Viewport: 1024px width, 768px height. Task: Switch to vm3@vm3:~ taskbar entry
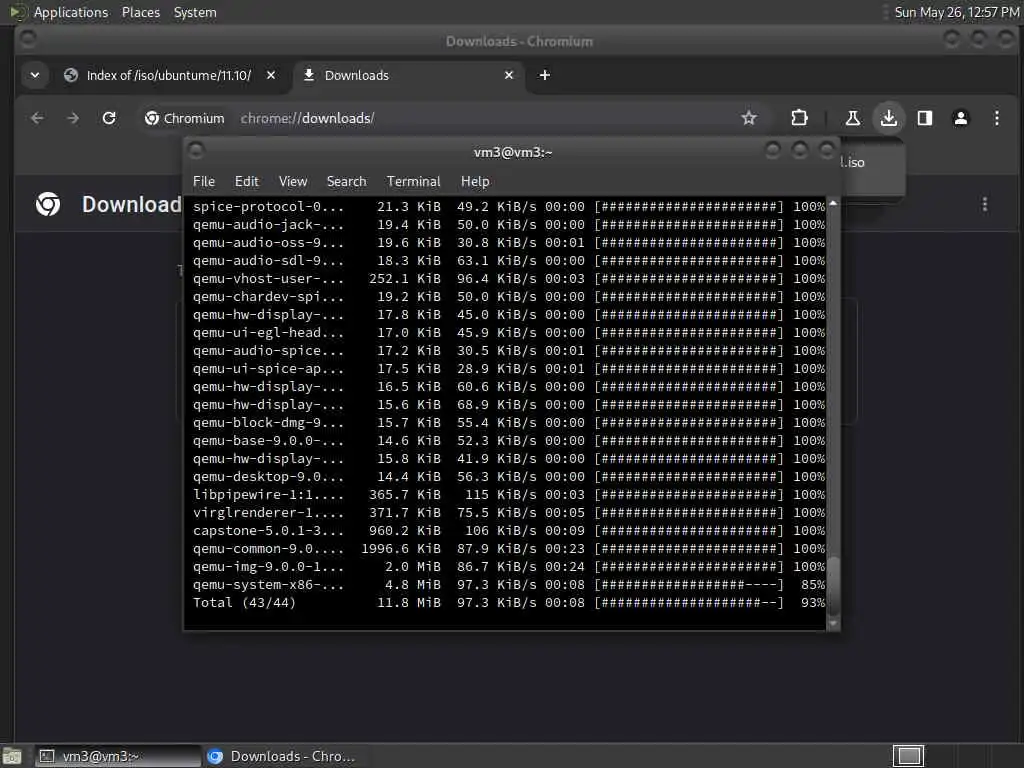click(118, 756)
